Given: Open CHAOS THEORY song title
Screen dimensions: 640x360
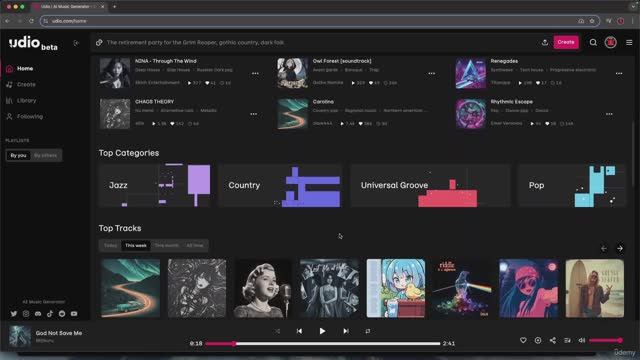Looking at the screenshot, I should click(154, 102).
